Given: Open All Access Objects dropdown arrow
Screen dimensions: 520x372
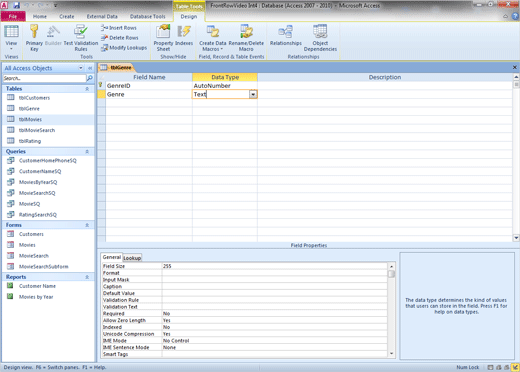Looking at the screenshot, I should 81,68.
